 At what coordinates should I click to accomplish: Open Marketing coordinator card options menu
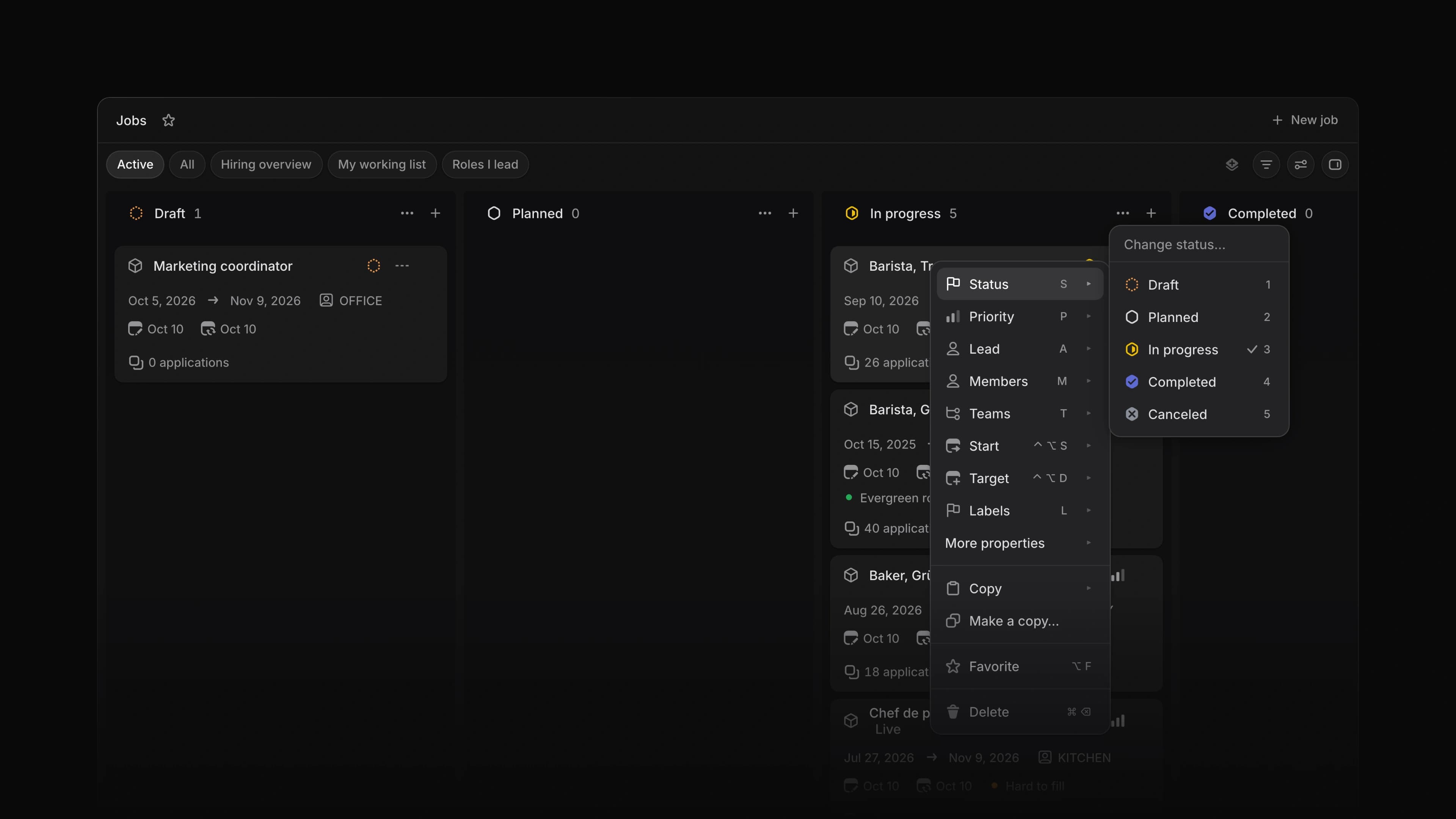(402, 266)
